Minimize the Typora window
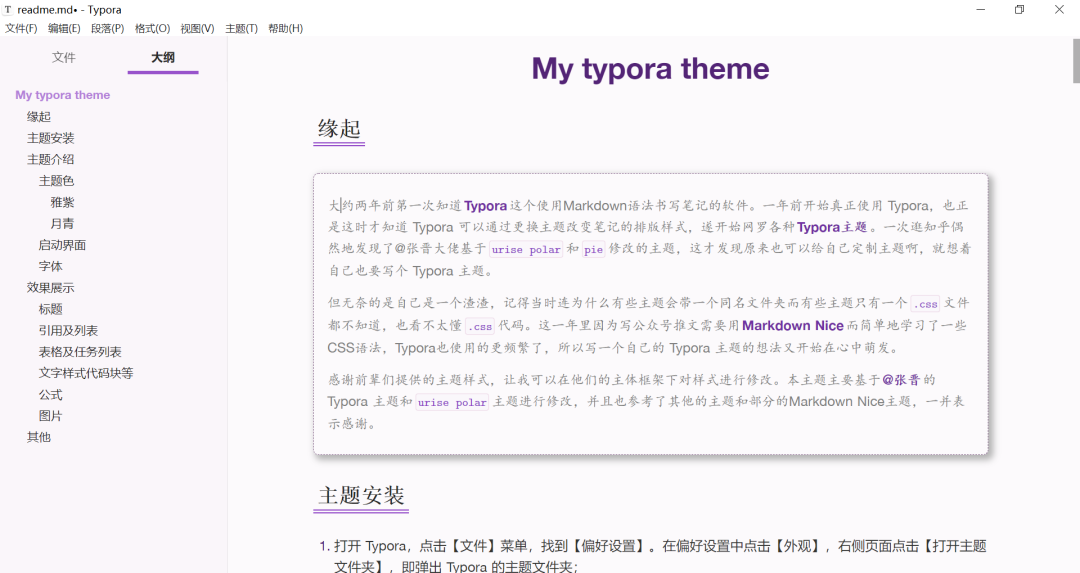 coord(980,10)
